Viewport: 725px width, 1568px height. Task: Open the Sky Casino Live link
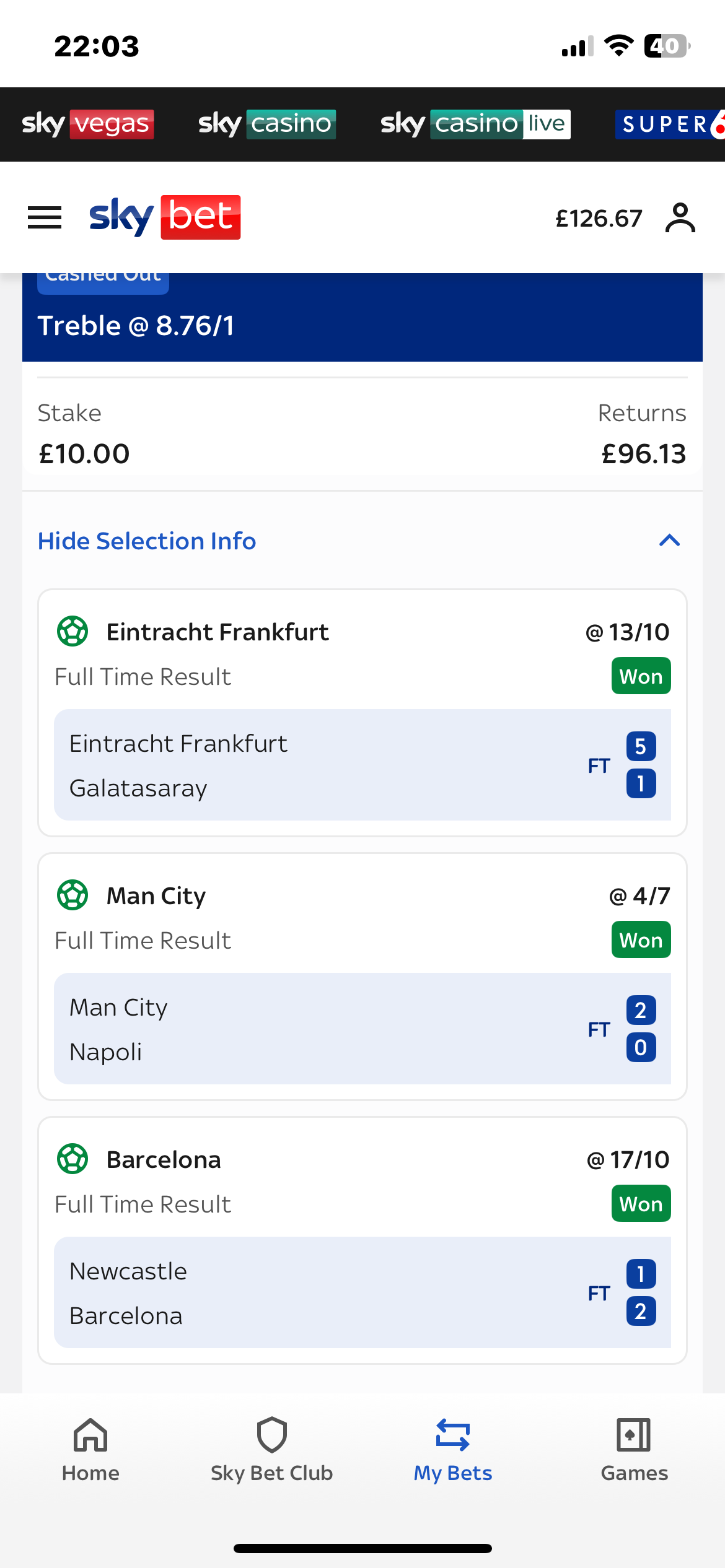pyautogui.click(x=475, y=124)
